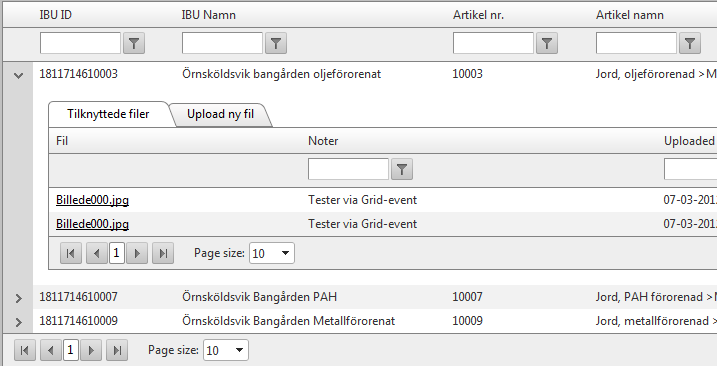
Task: Select first Tester via Grid-event note
Action: click(363, 200)
